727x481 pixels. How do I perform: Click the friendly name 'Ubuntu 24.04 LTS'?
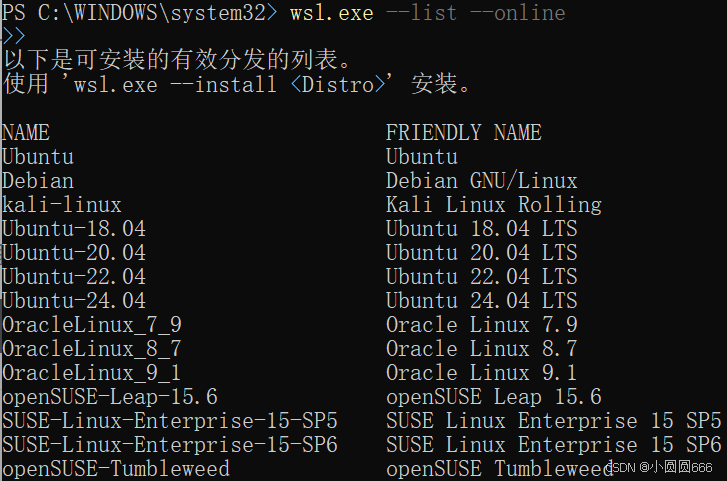pyautogui.click(x=482, y=301)
